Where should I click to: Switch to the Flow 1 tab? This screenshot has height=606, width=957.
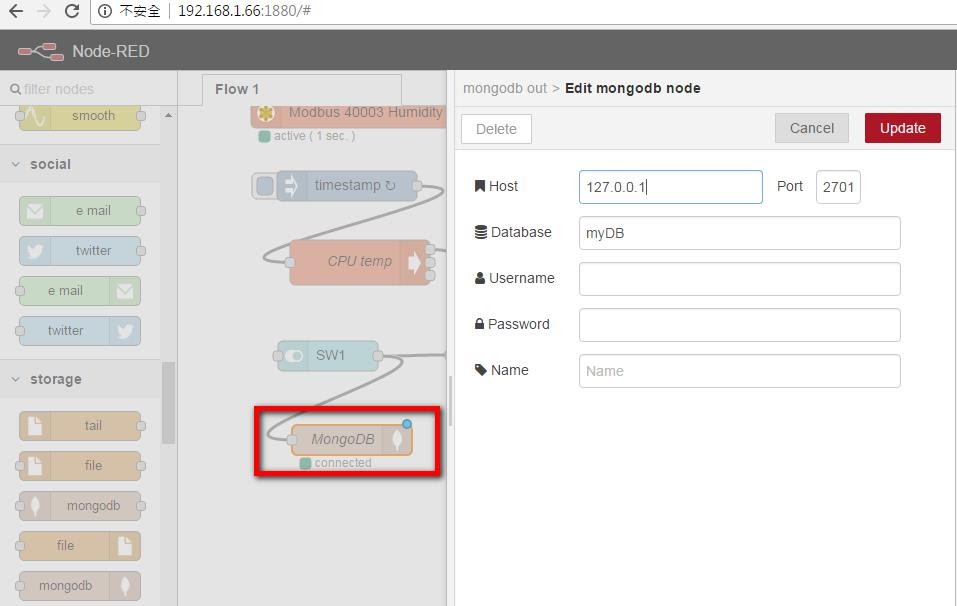pyautogui.click(x=237, y=89)
